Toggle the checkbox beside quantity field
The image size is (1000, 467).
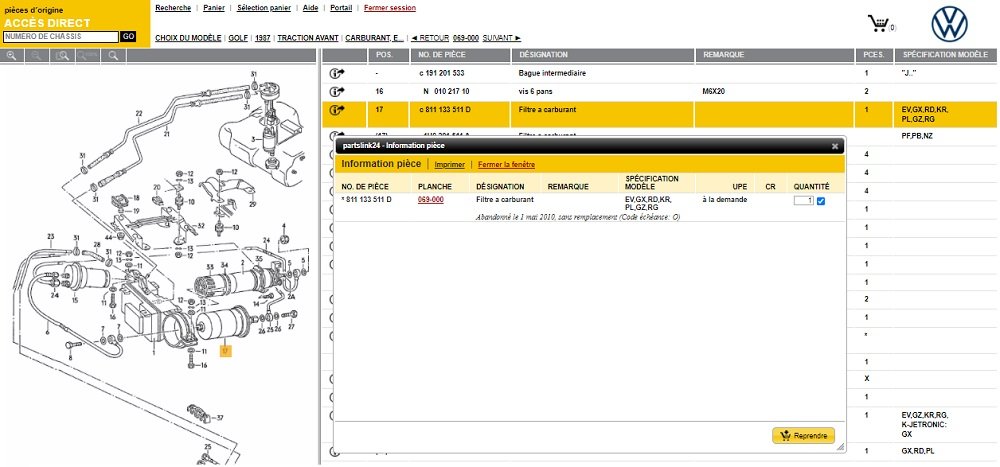pyautogui.click(x=821, y=201)
